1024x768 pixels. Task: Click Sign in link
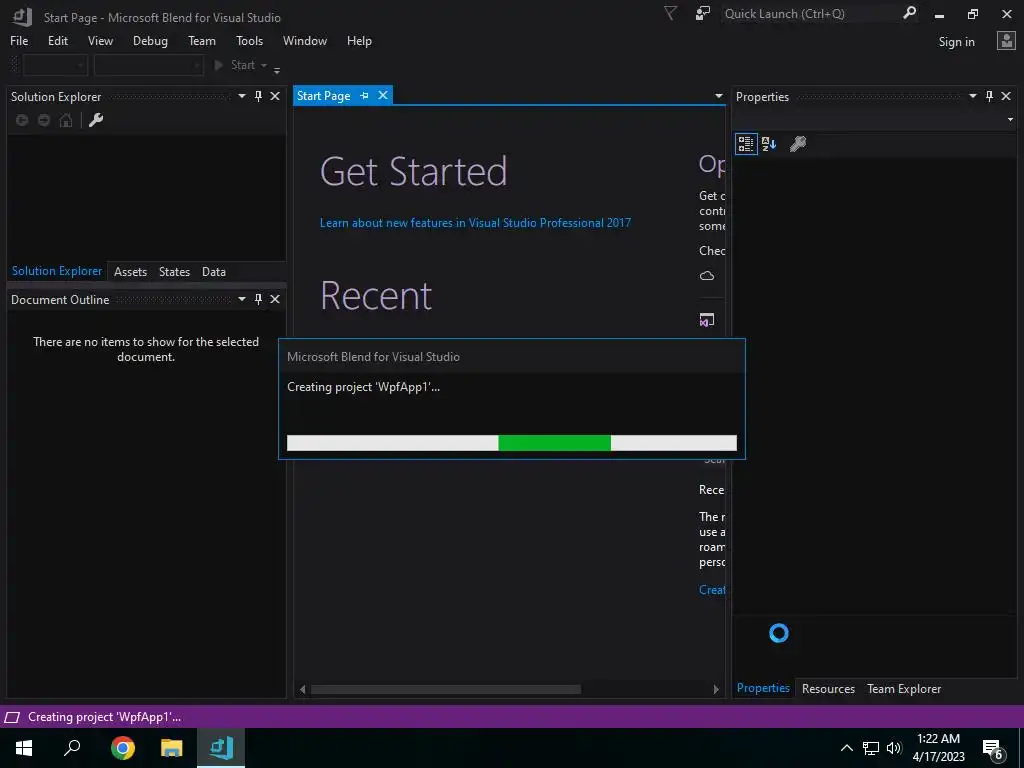[x=956, y=42]
